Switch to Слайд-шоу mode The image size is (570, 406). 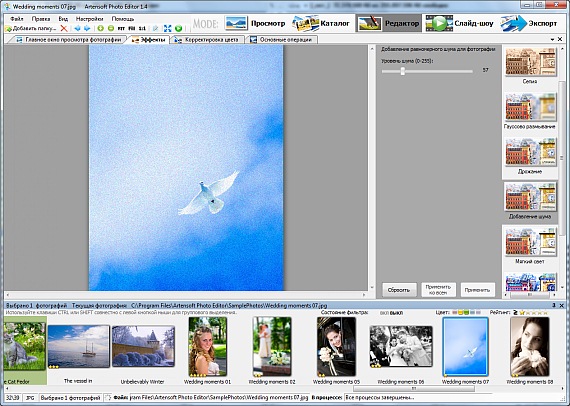click(x=459, y=23)
